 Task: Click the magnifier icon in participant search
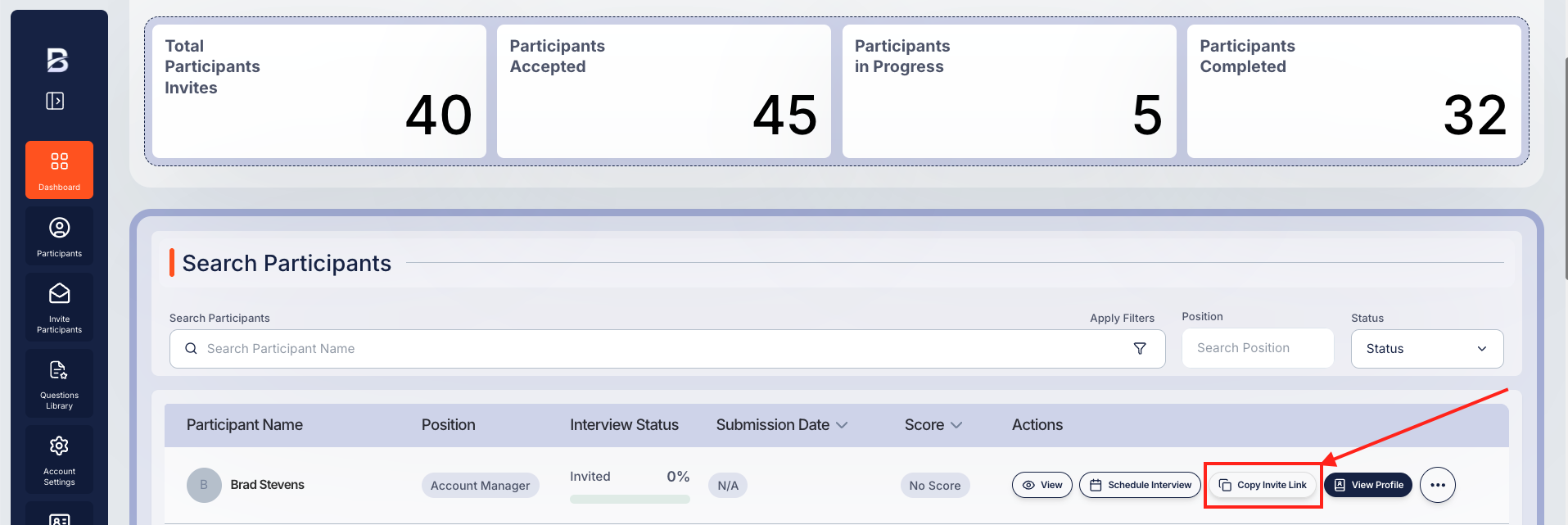191,348
